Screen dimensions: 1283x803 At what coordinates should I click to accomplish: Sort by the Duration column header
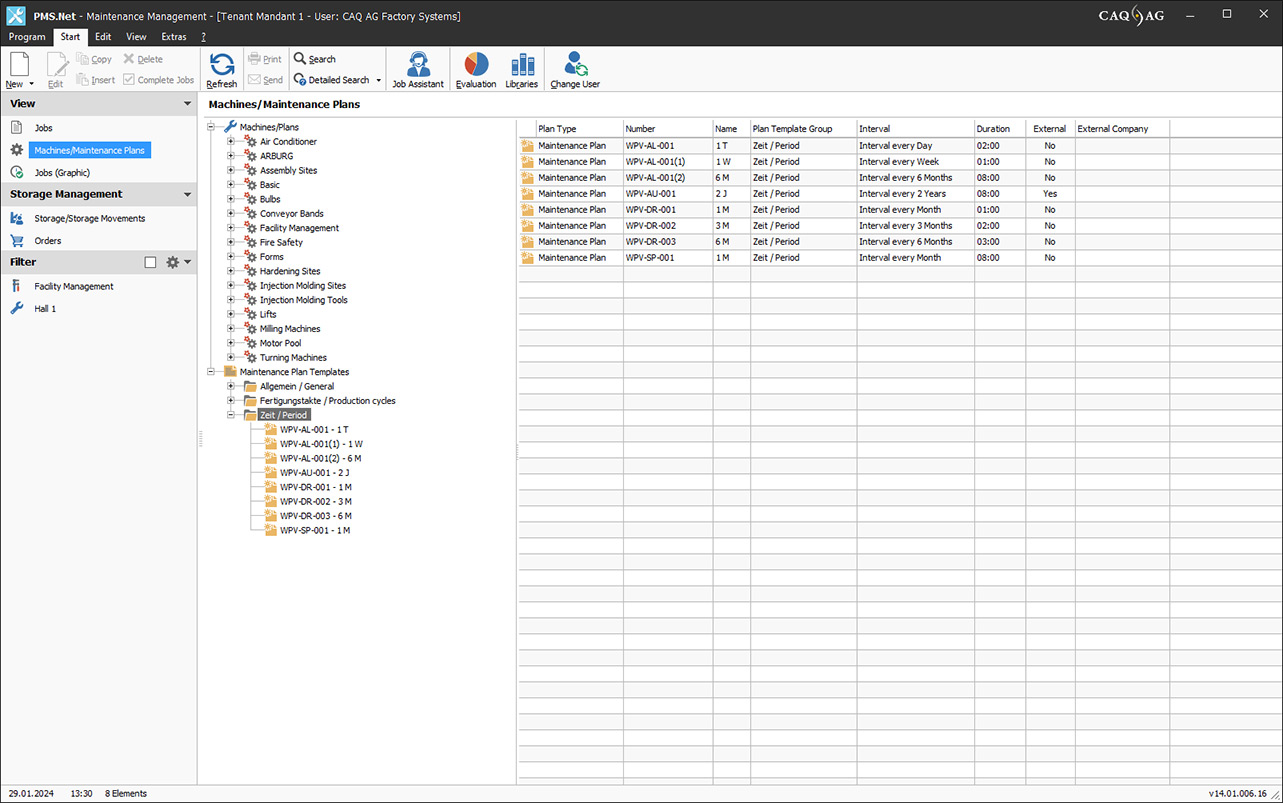point(999,129)
